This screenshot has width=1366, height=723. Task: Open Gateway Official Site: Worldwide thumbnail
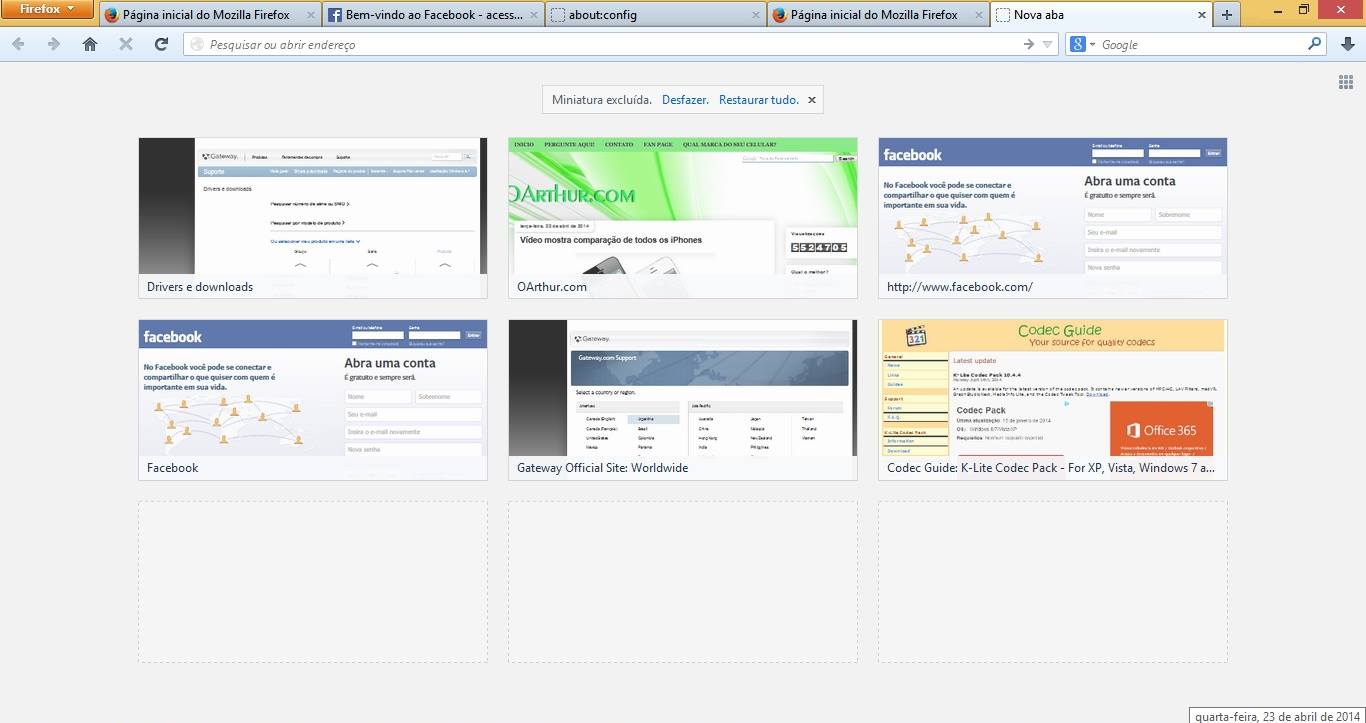point(683,400)
